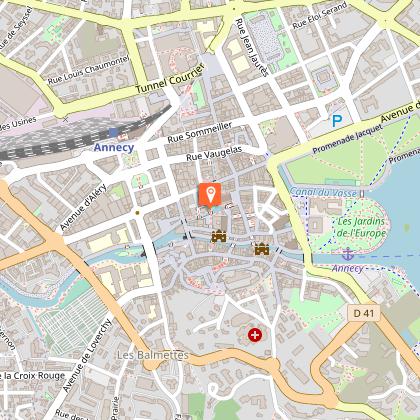
Task: Select Les Jardins de l'Europe label
Action: pyautogui.click(x=361, y=227)
